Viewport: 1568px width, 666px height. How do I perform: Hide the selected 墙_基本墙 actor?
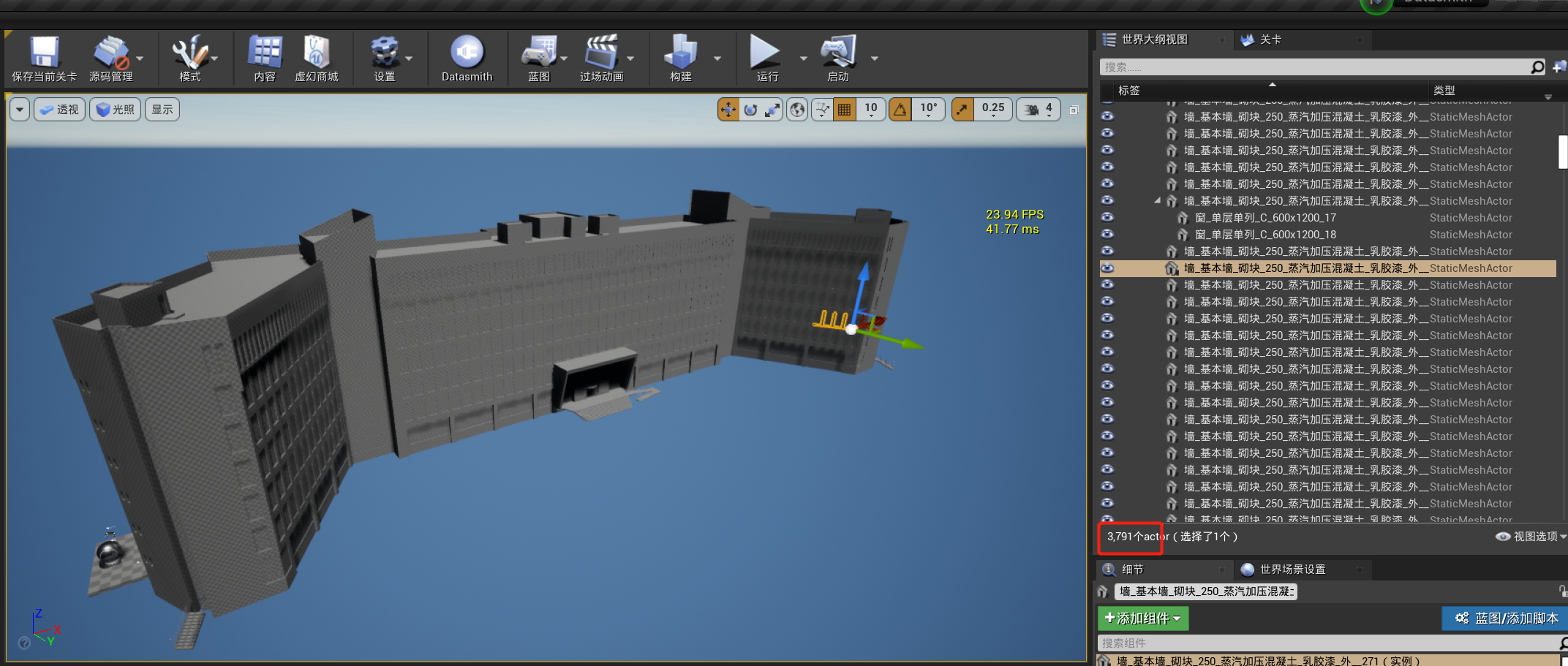click(1107, 268)
